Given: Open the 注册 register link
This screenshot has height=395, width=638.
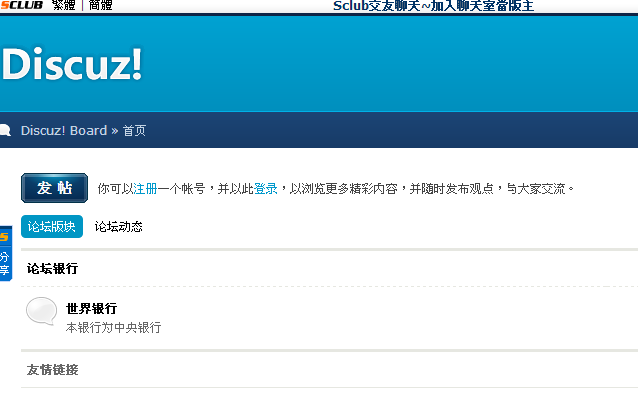Looking at the screenshot, I should click(x=145, y=189).
